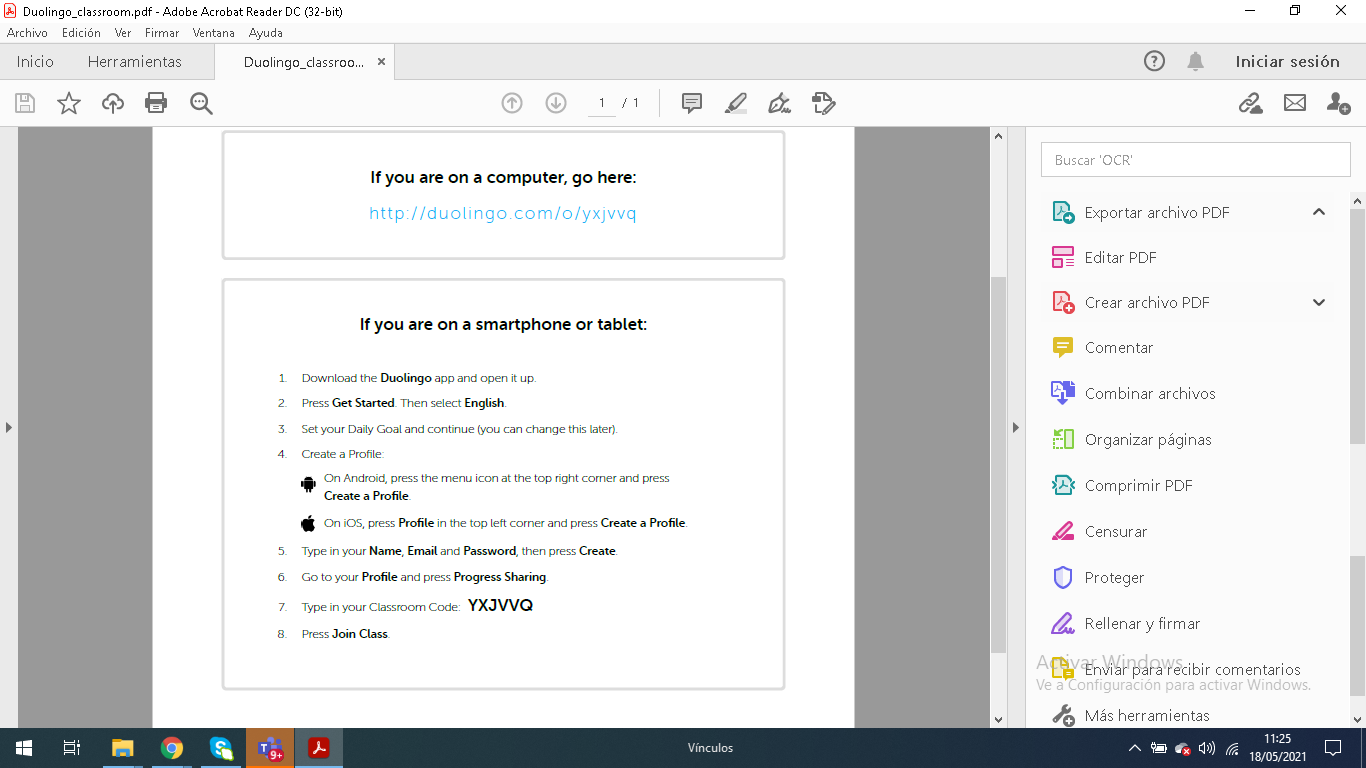Viewport: 1366px width, 768px height.
Task: Open the Windows Start menu
Action: (24, 748)
